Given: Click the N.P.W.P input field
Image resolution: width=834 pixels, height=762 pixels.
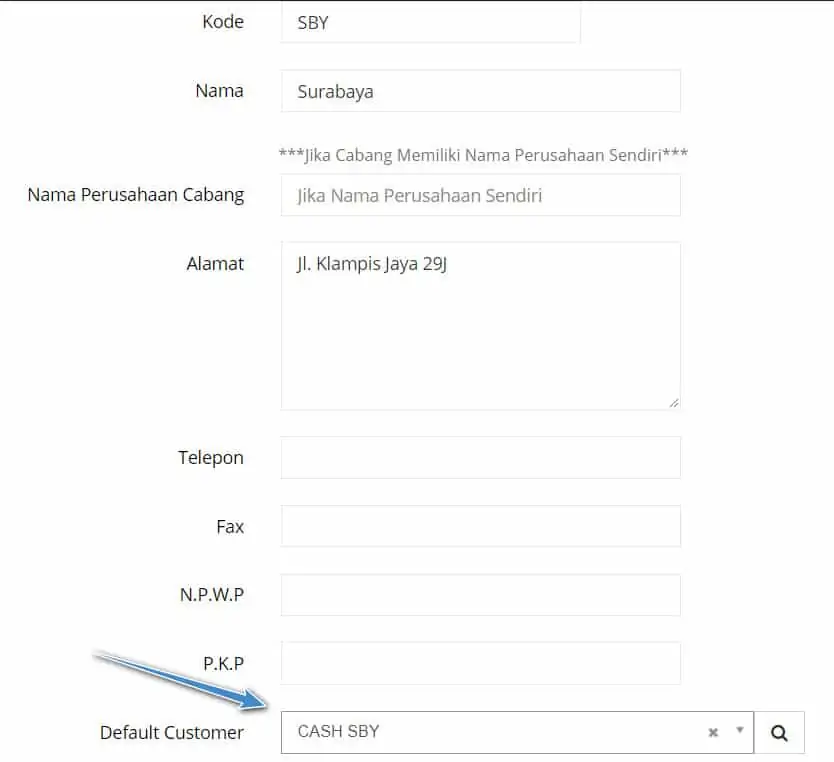Looking at the screenshot, I should coord(480,594).
